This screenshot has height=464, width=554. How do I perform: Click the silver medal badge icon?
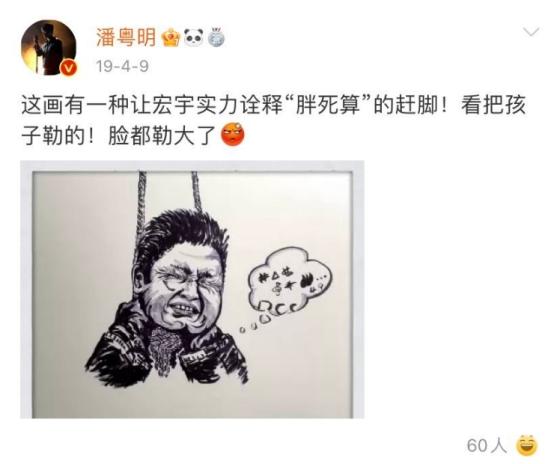[x=216, y=37]
